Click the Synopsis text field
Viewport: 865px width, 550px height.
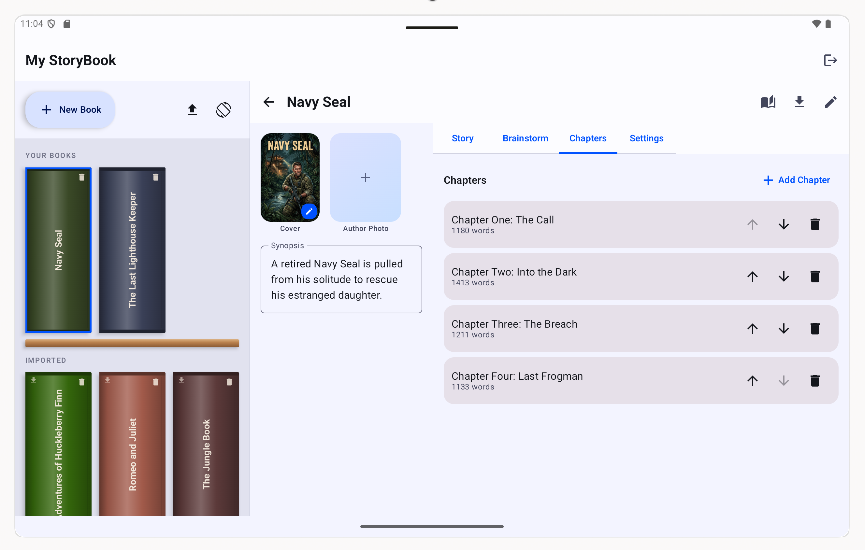tap(341, 279)
